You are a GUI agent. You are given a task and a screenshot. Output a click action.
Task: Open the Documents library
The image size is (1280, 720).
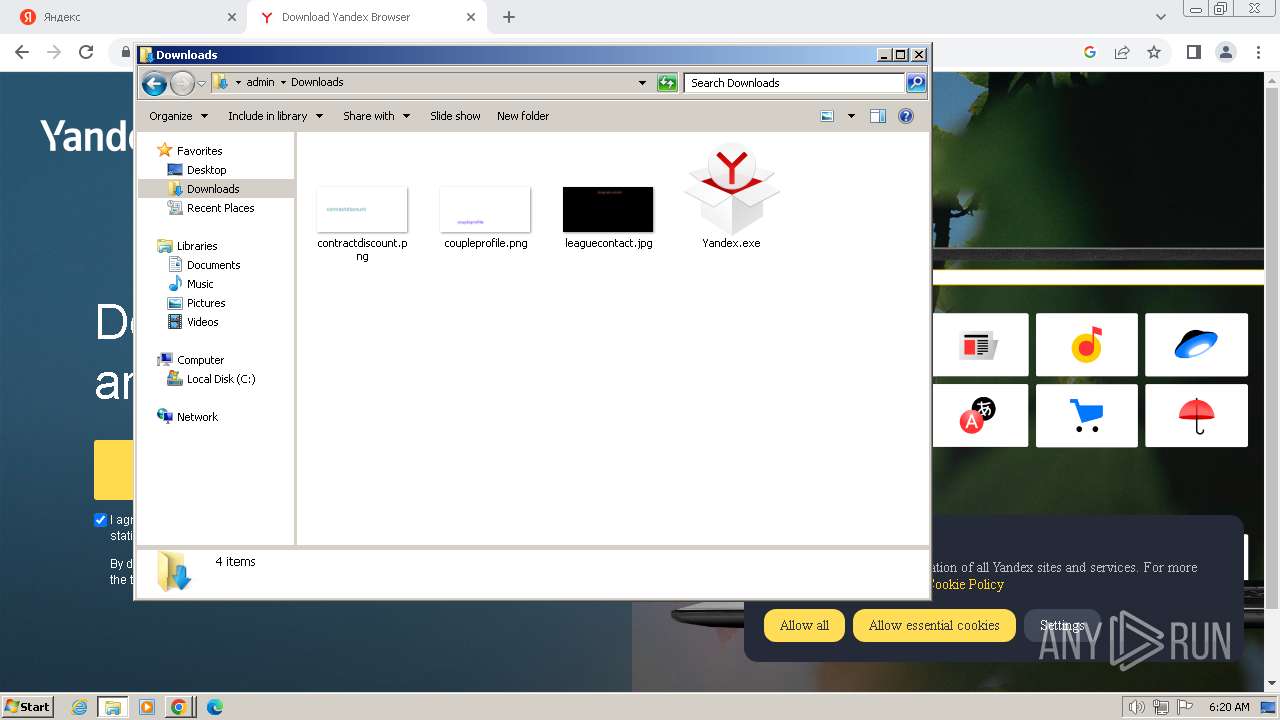pos(213,265)
